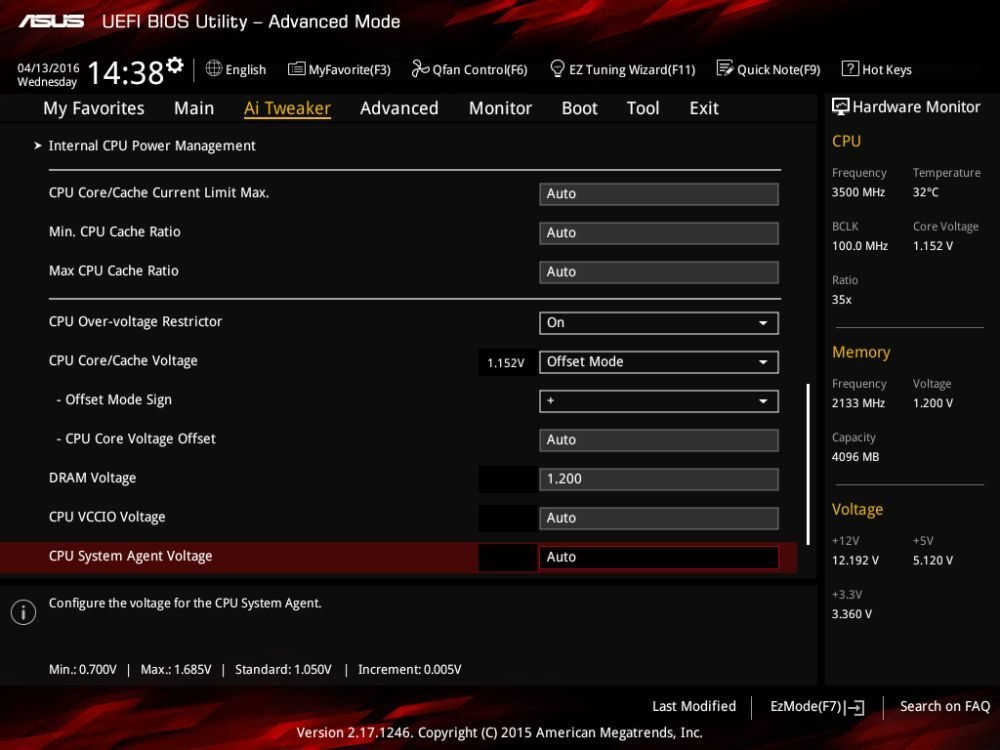Screen dimensions: 1000x750
Task: Click the Hot Keys question mark icon
Action: [850, 68]
